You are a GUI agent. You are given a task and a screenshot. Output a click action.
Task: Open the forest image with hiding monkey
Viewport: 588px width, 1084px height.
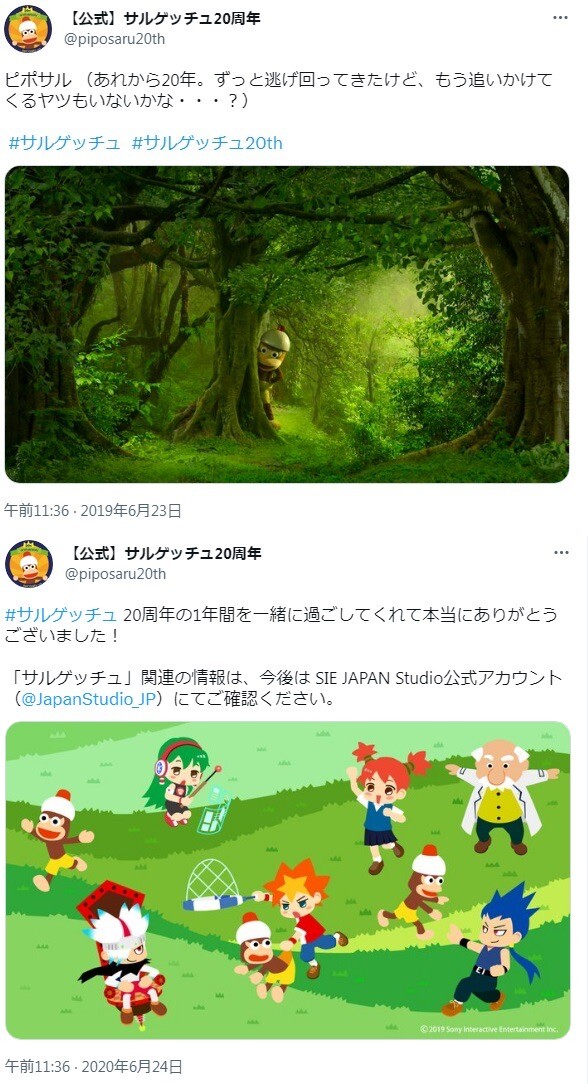click(x=287, y=324)
